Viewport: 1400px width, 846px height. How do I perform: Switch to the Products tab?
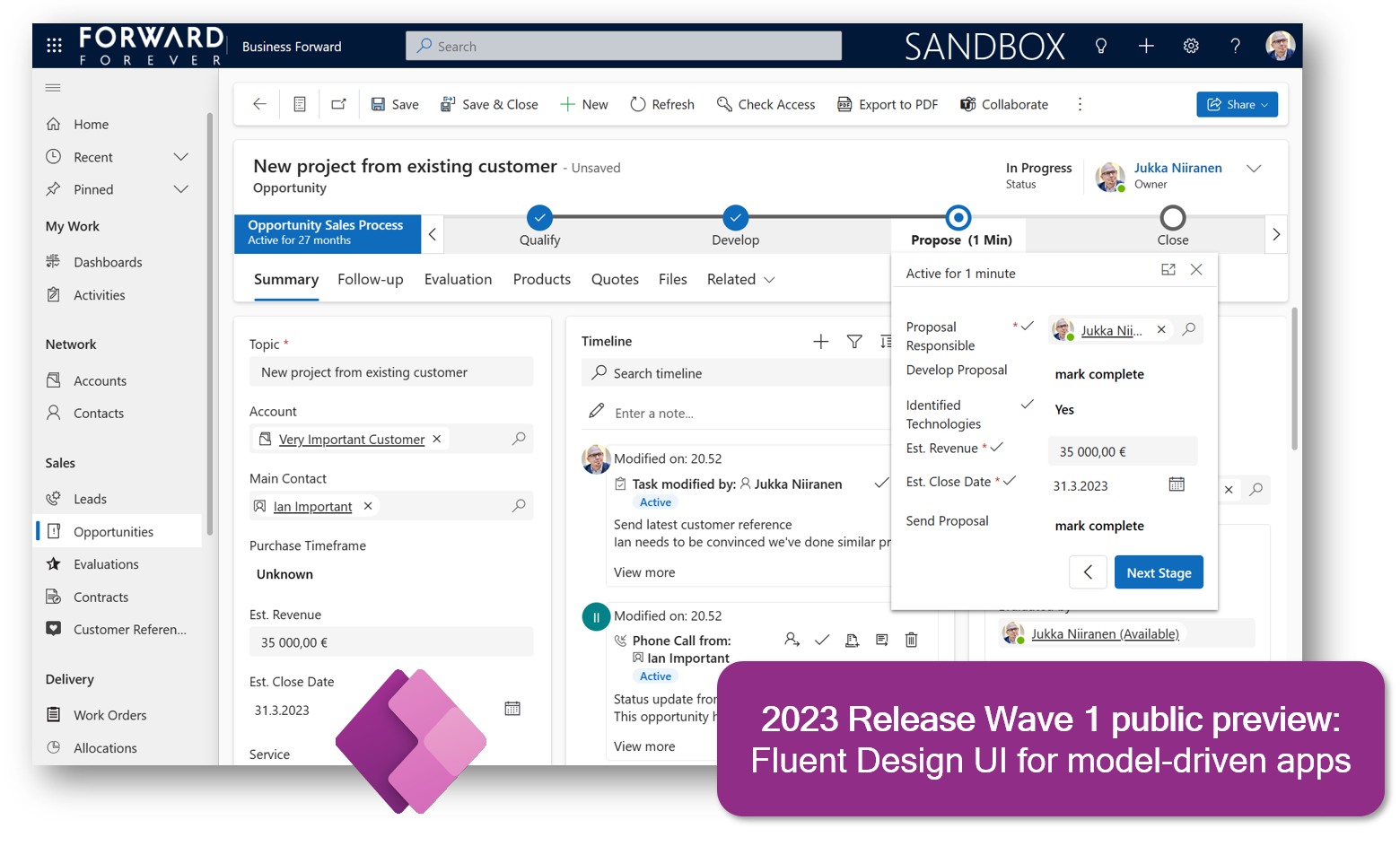542,279
